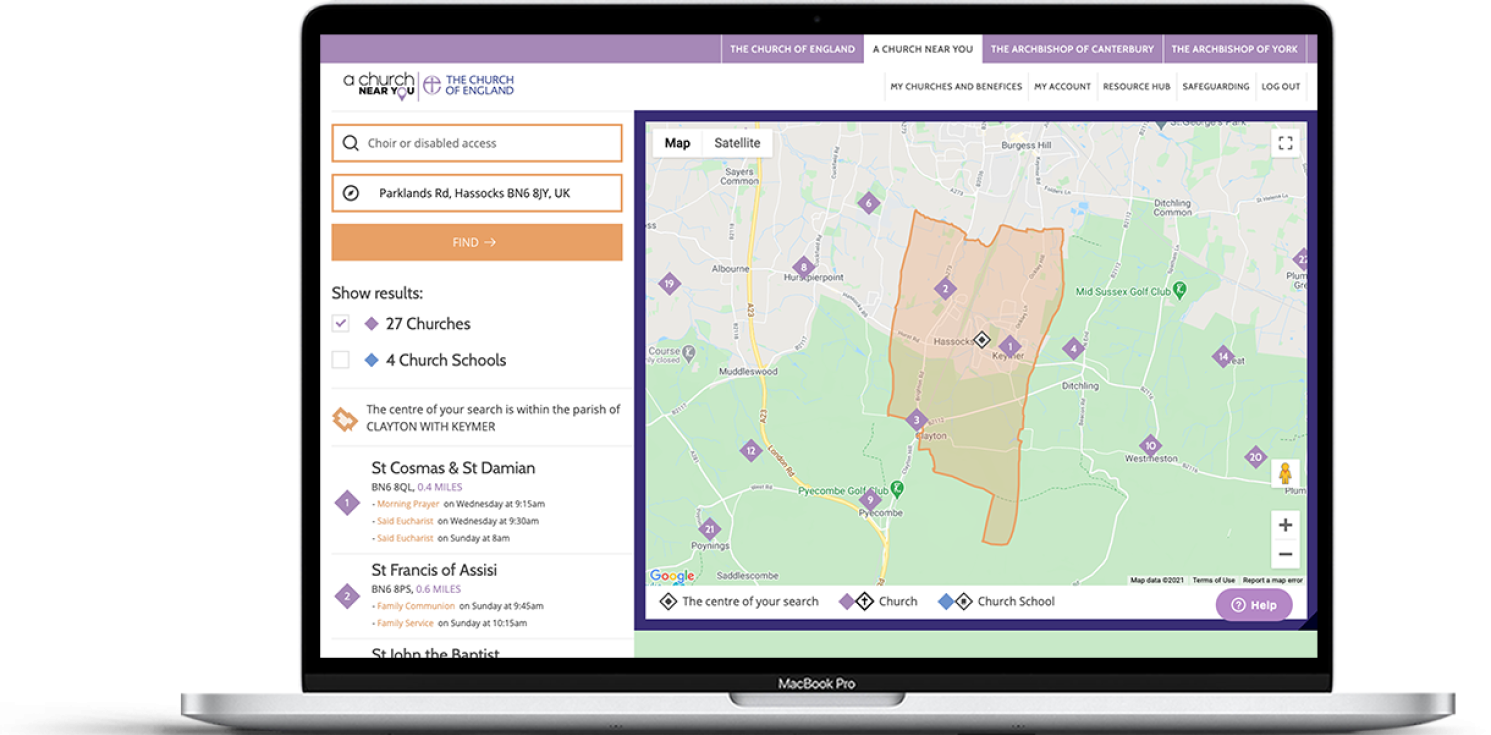Select church marker 19 on the map

pyautogui.click(x=669, y=284)
